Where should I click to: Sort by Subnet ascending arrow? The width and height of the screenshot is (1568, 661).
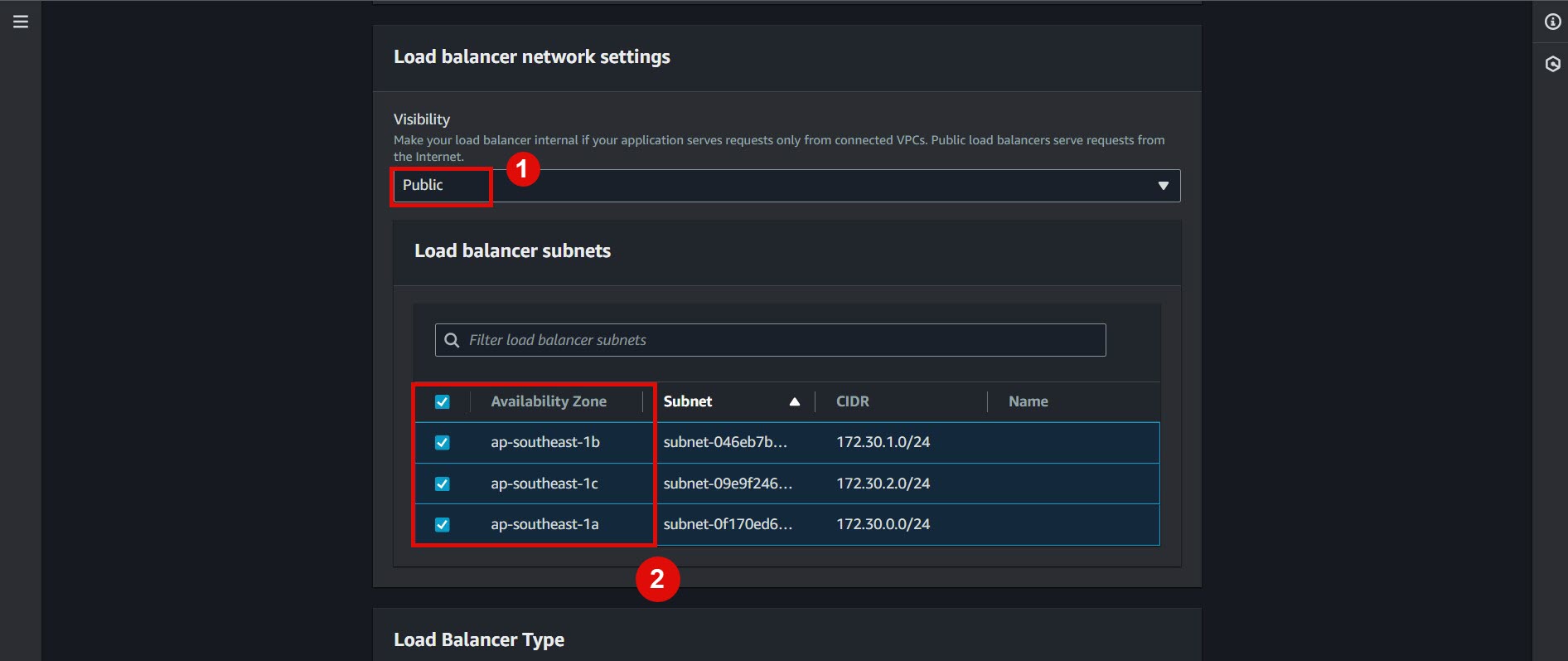point(795,401)
